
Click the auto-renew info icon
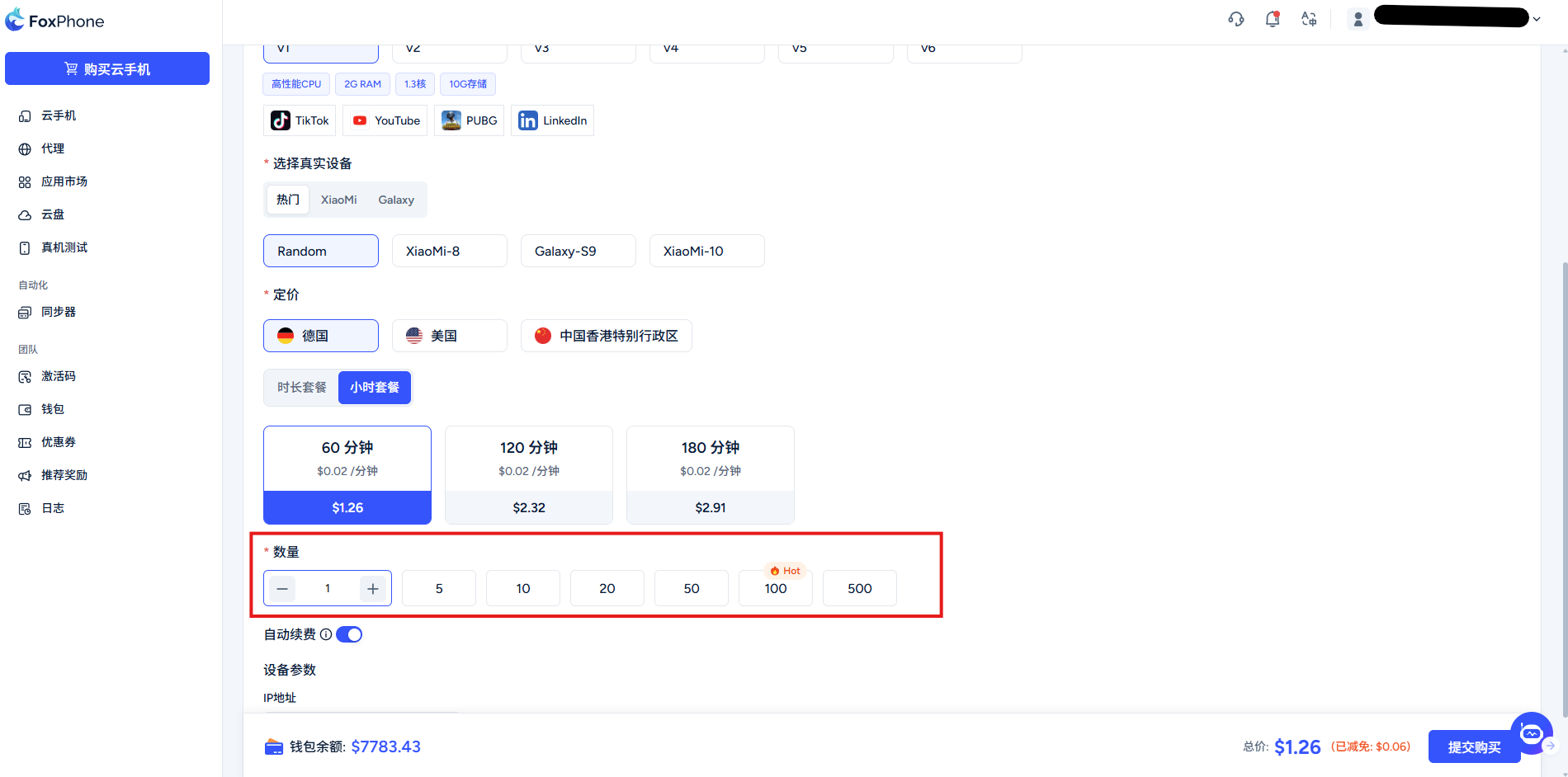(x=326, y=634)
